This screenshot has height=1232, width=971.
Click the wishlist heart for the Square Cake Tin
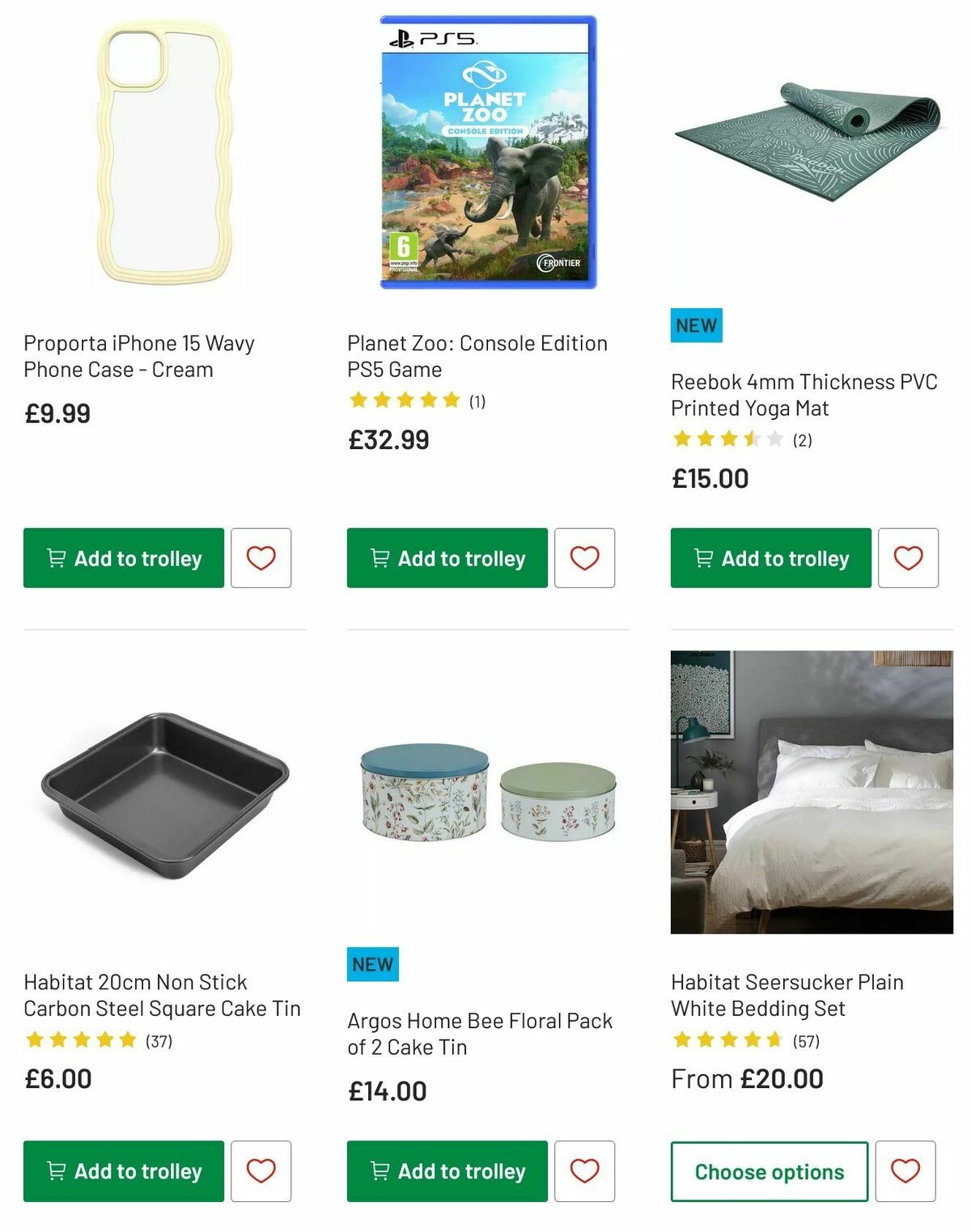[261, 1171]
